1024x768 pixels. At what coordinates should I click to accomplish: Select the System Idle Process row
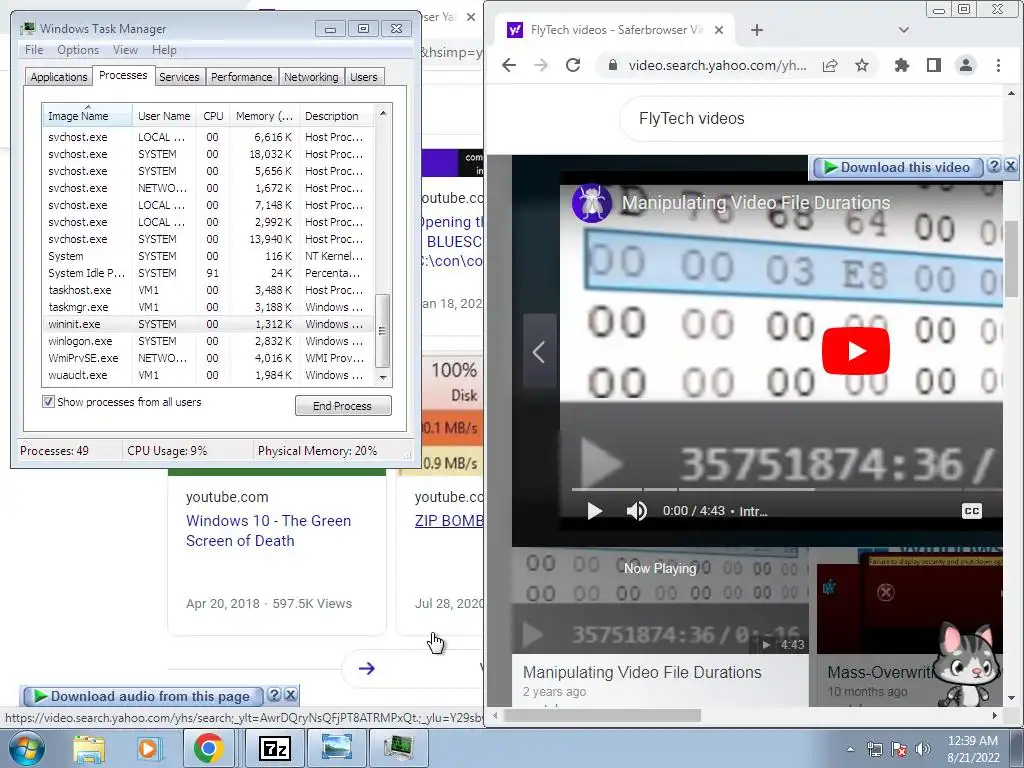208,273
